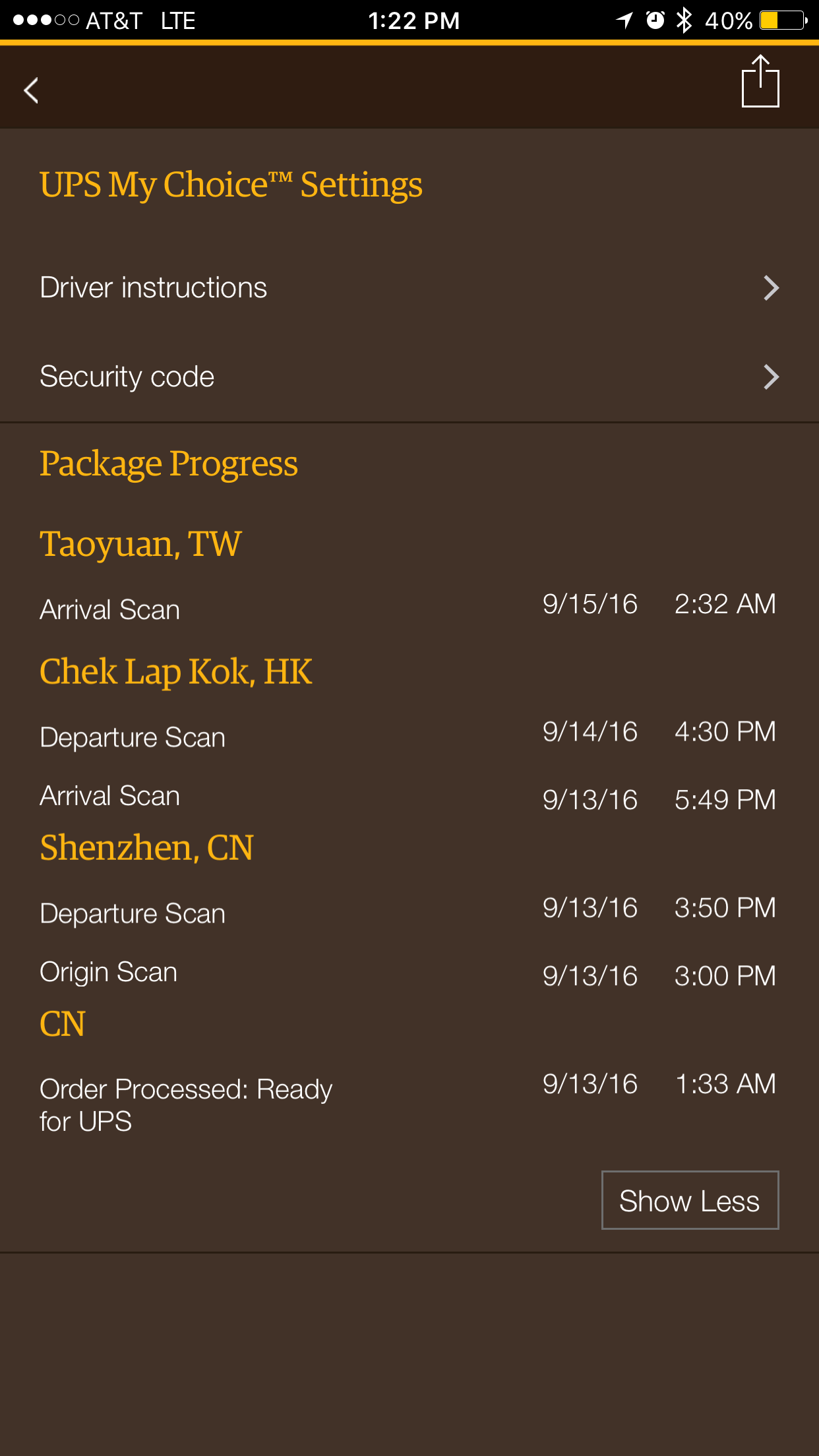Tap the Origin Scan entry
Image resolution: width=819 pixels, height=1456 pixels.
[109, 972]
